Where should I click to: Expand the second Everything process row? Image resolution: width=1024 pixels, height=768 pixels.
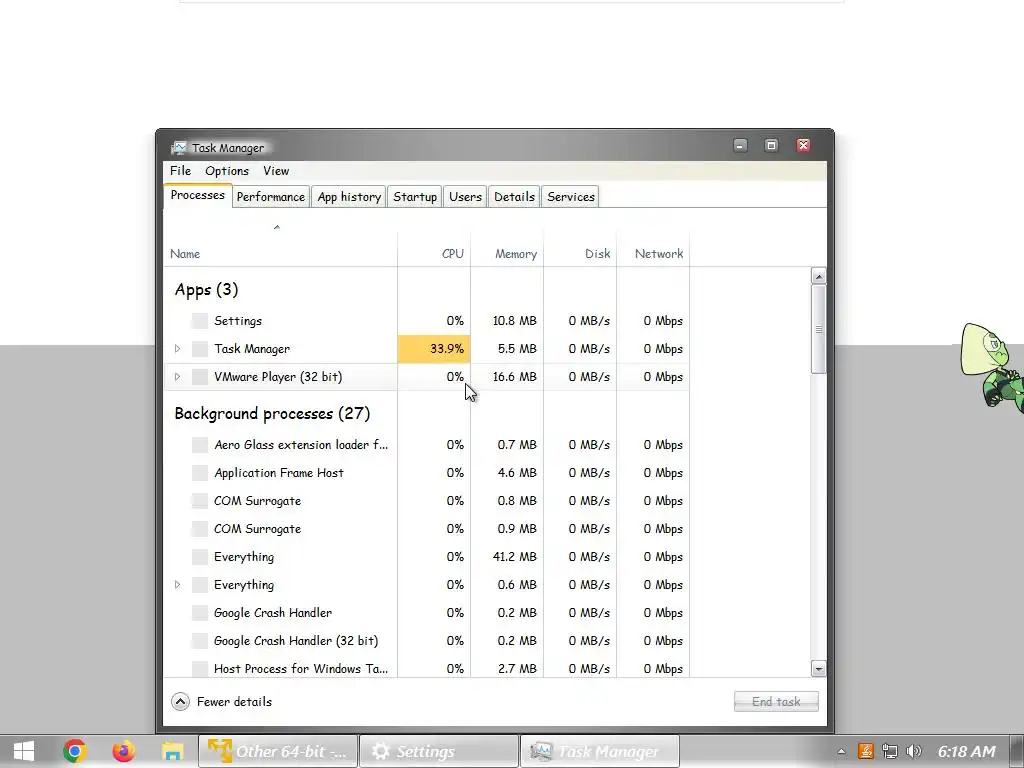pos(177,584)
